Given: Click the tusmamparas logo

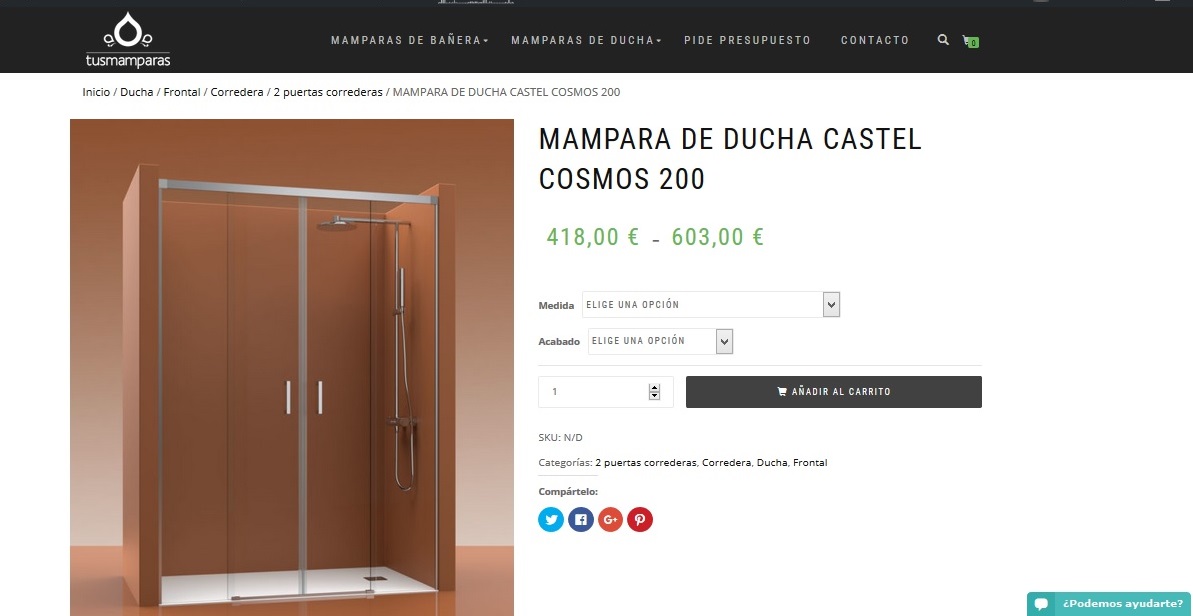Looking at the screenshot, I should 128,40.
